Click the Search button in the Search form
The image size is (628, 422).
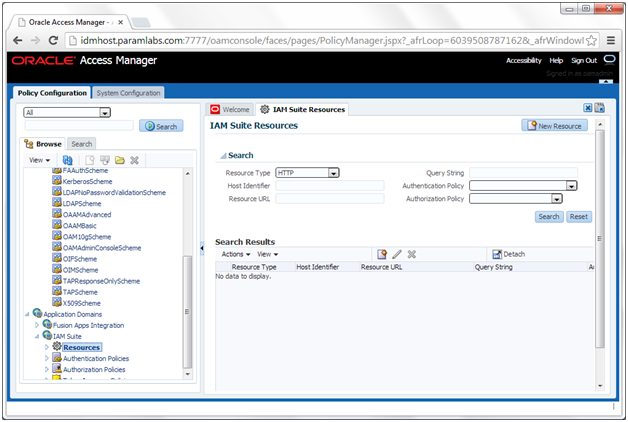coord(549,217)
